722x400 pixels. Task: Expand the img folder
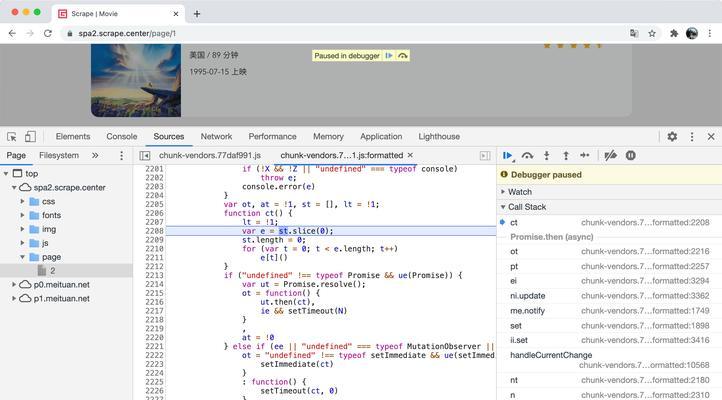pos(22,229)
